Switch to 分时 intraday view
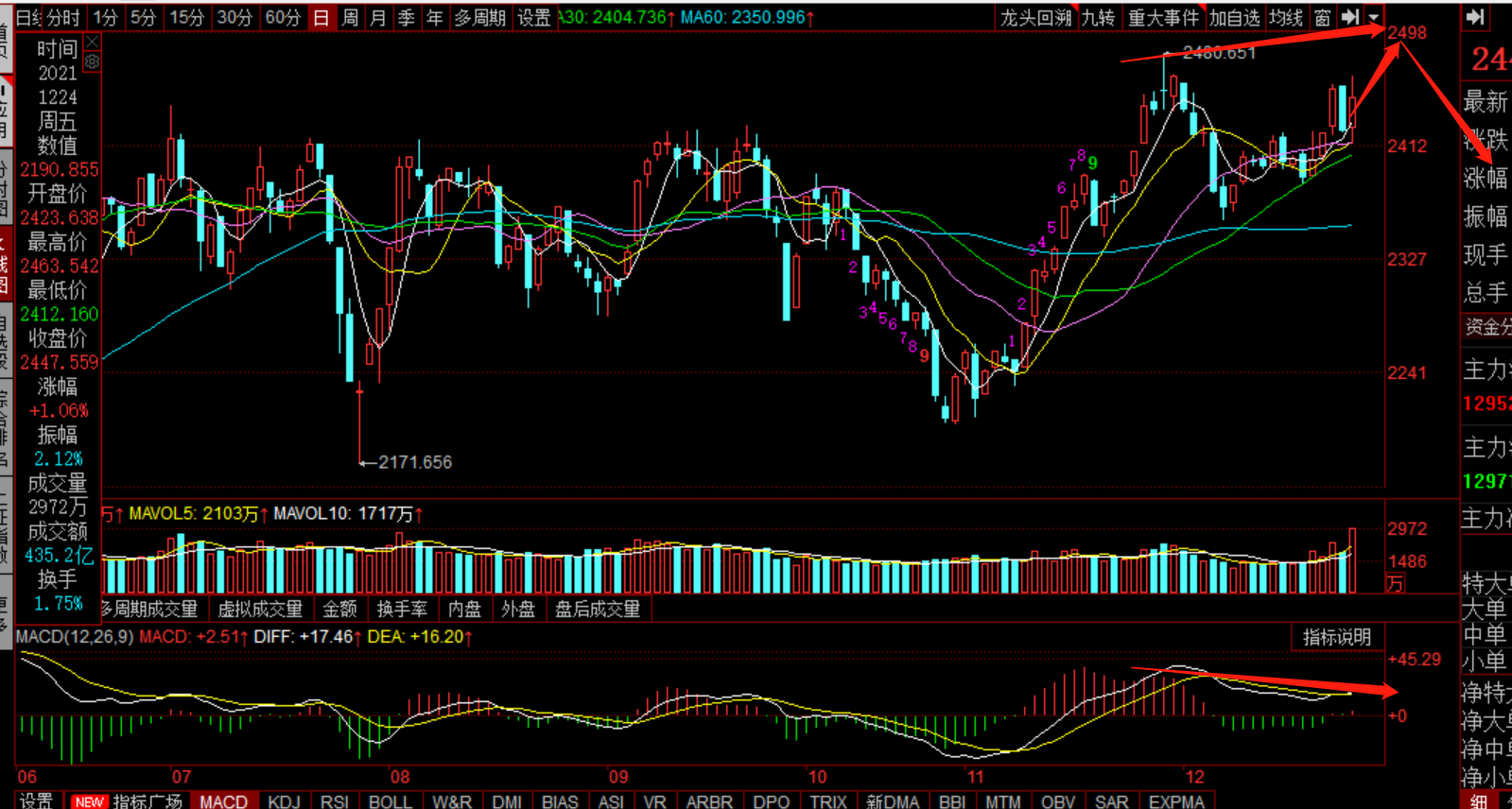Screen dimensions: 1512x809 point(63,18)
